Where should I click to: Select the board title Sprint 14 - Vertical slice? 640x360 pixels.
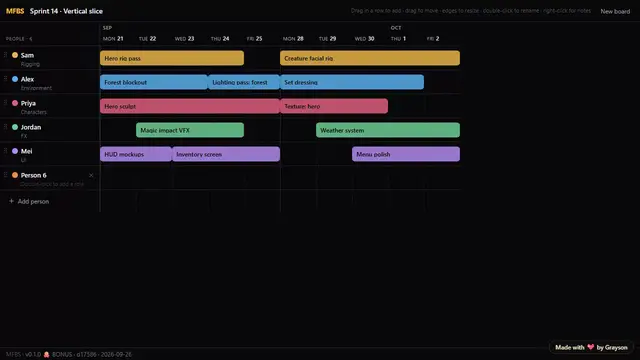[66, 11]
